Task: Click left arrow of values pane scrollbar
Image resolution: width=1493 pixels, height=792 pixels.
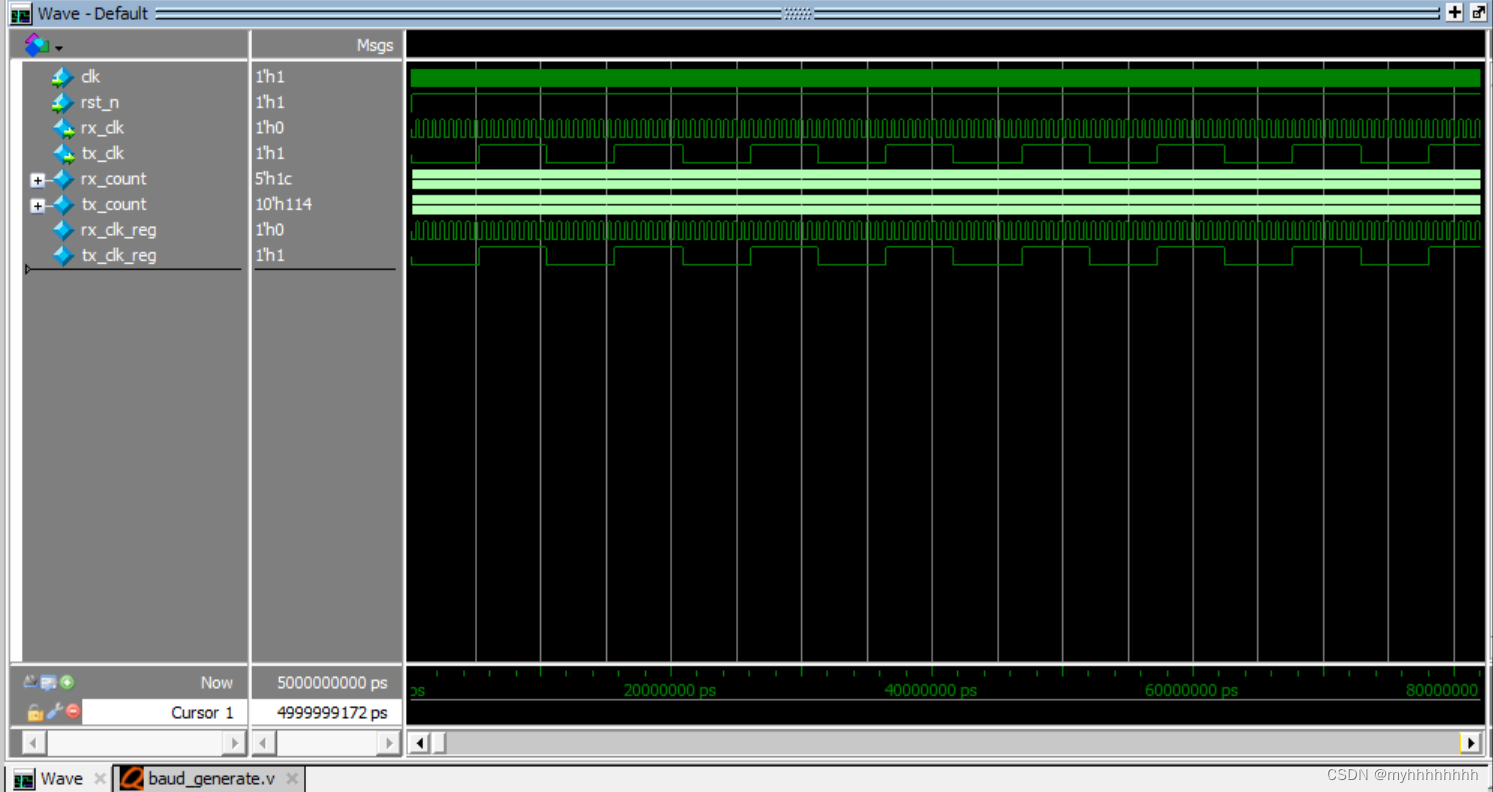Action: [x=264, y=743]
